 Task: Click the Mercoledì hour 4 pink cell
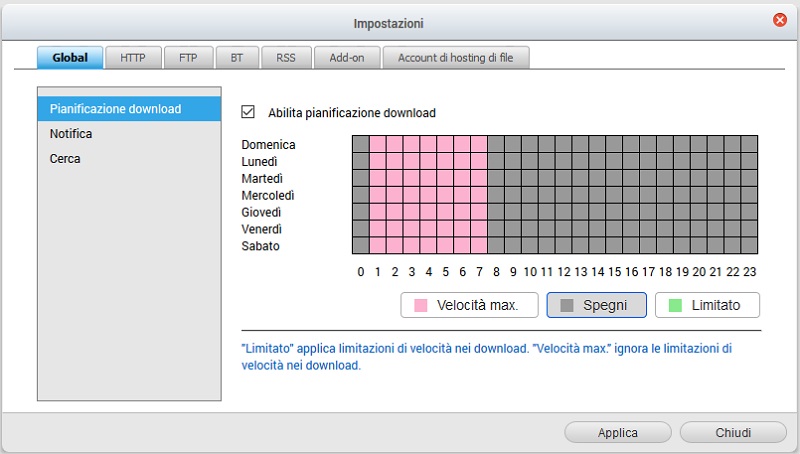[428, 195]
